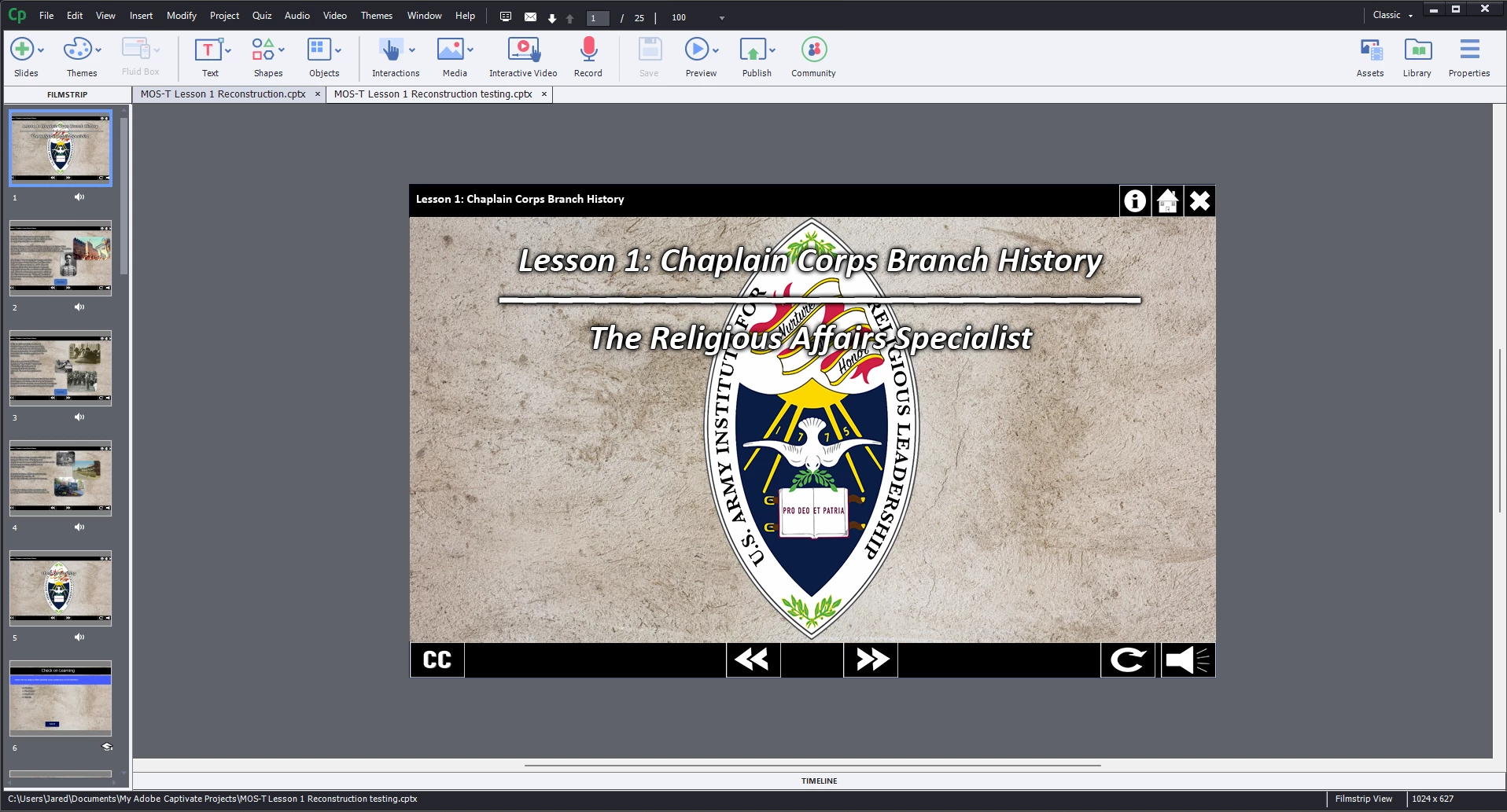Close the Reconstruction testing.cptx tab

point(544,94)
